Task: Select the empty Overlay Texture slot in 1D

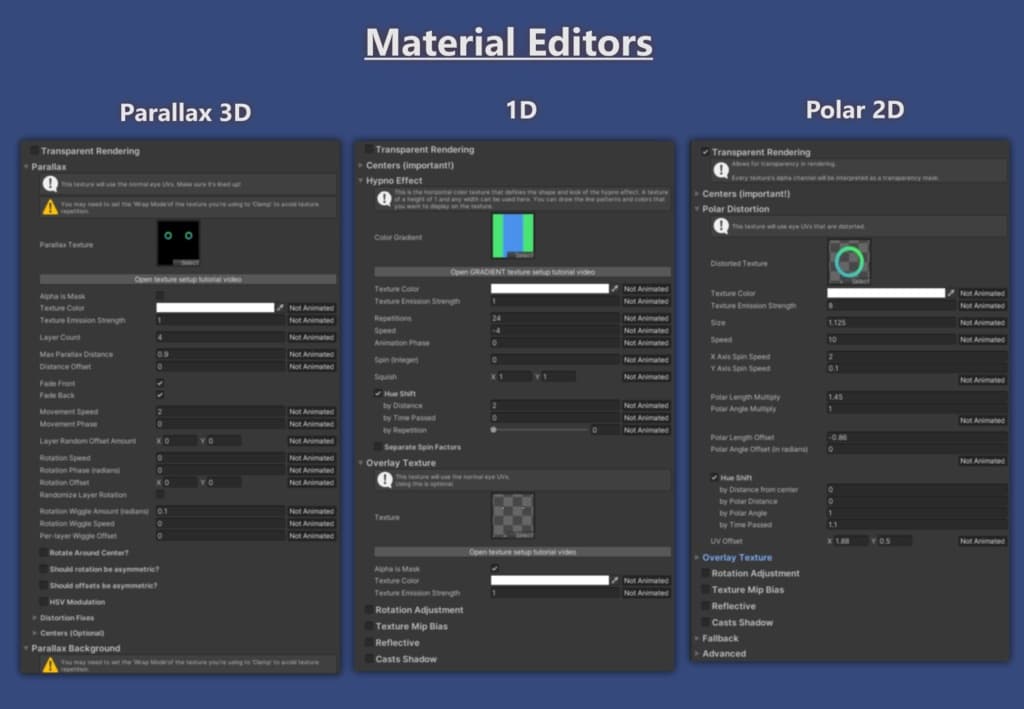Action: pos(513,516)
